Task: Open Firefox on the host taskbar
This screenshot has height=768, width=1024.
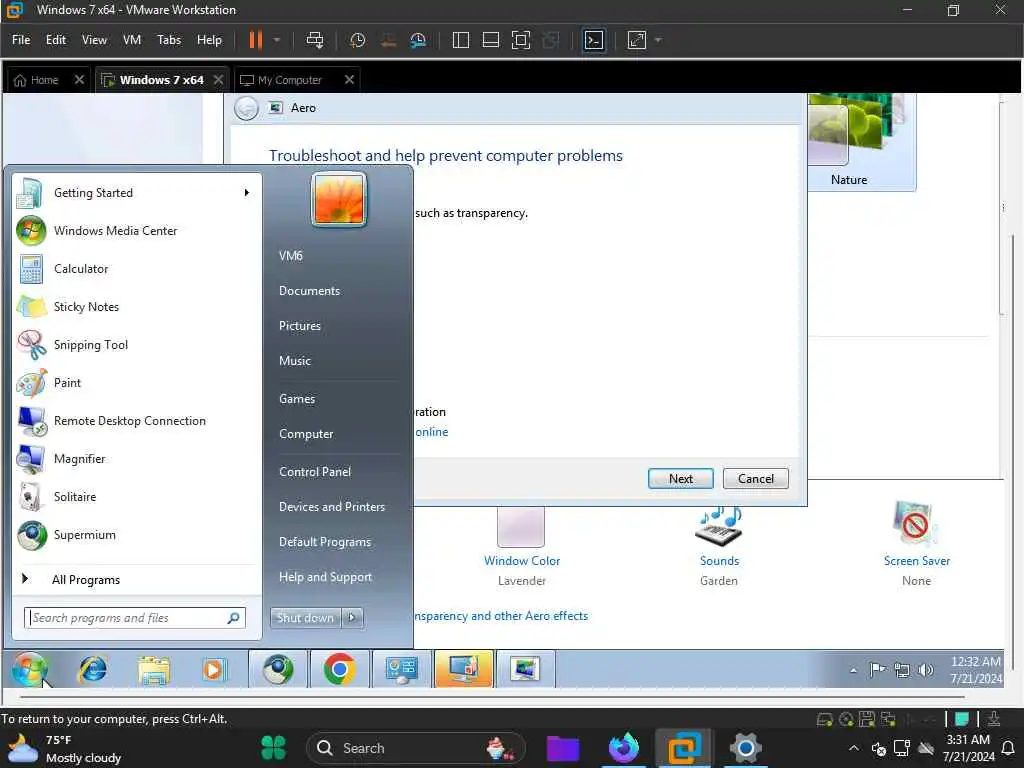Action: (x=623, y=748)
